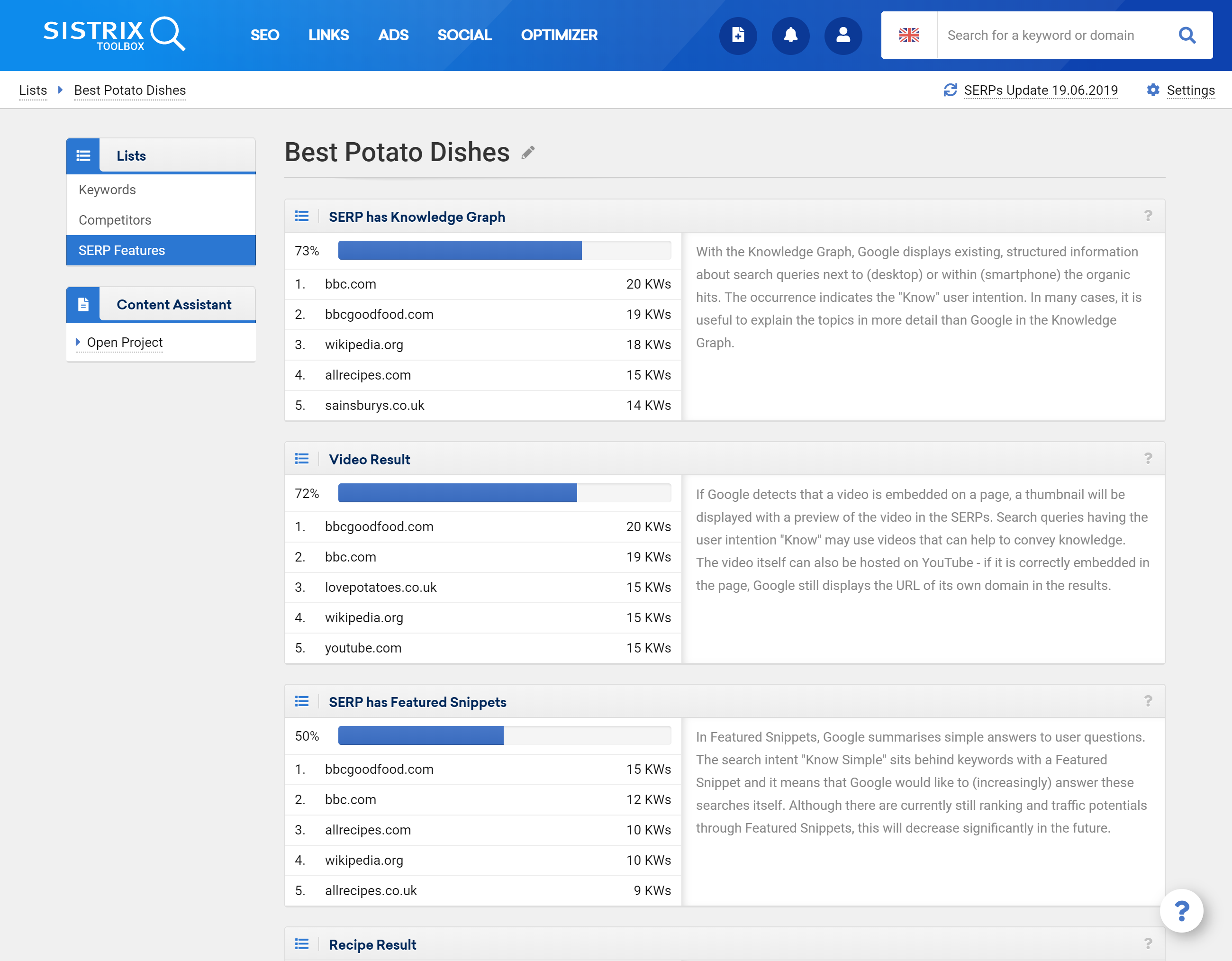
Task: Open help for Knowledge Graph box
Action: point(1148,216)
